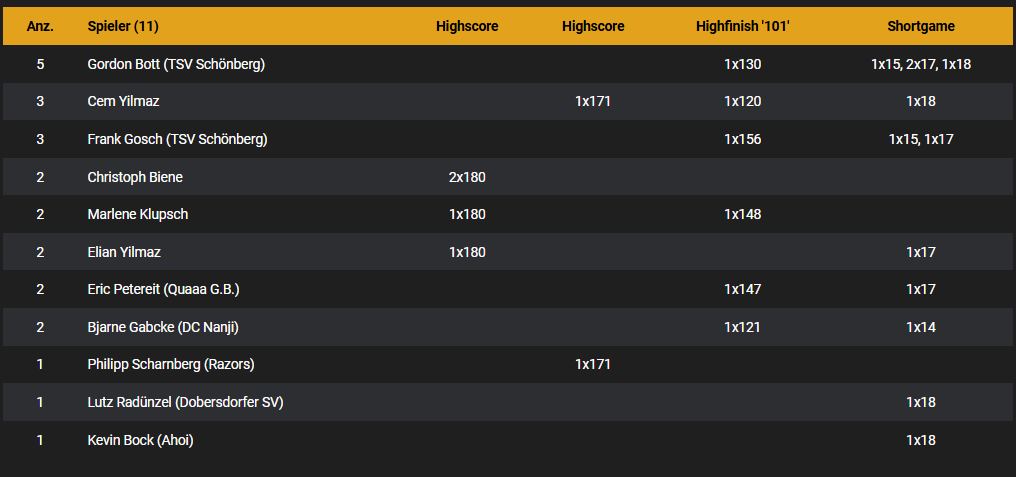Select the Highfinish '101' column header
Image resolution: width=1016 pixels, height=477 pixels.
[743, 27]
